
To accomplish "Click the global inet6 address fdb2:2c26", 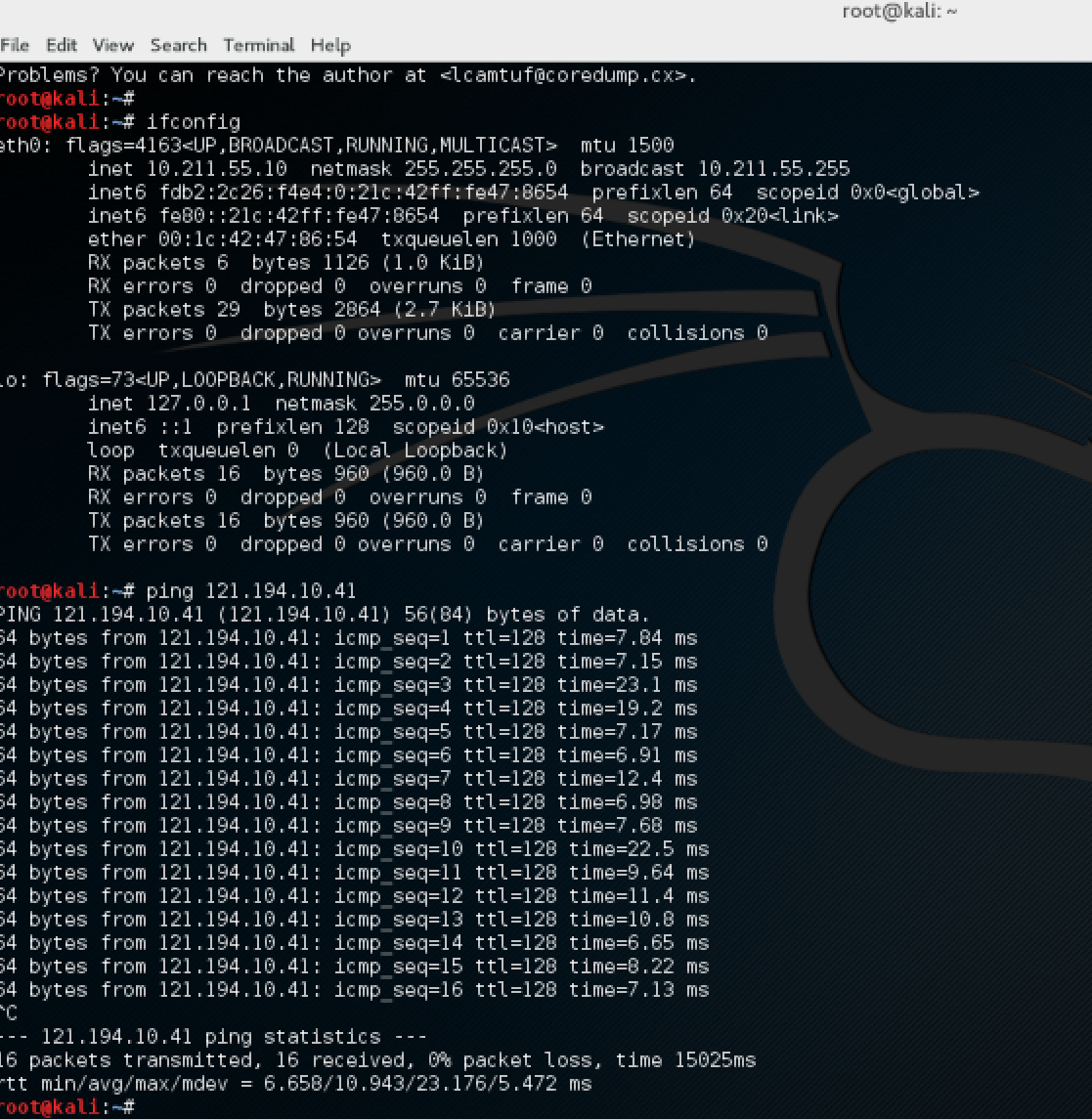I will point(364,193).
